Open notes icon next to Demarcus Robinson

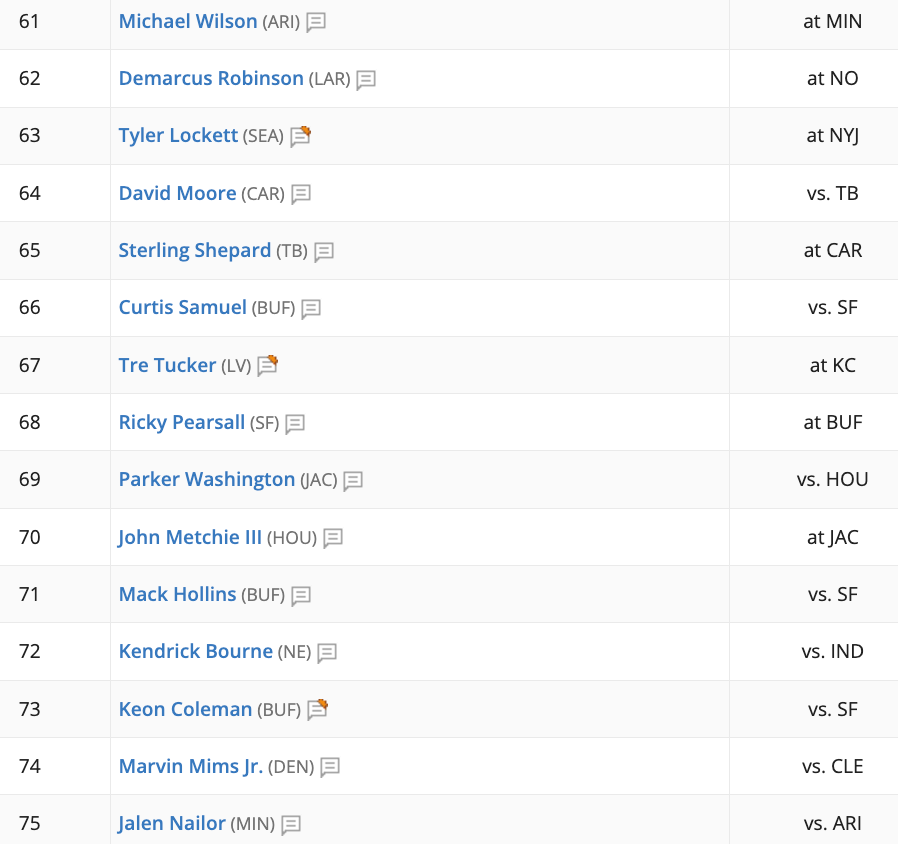pos(366,80)
